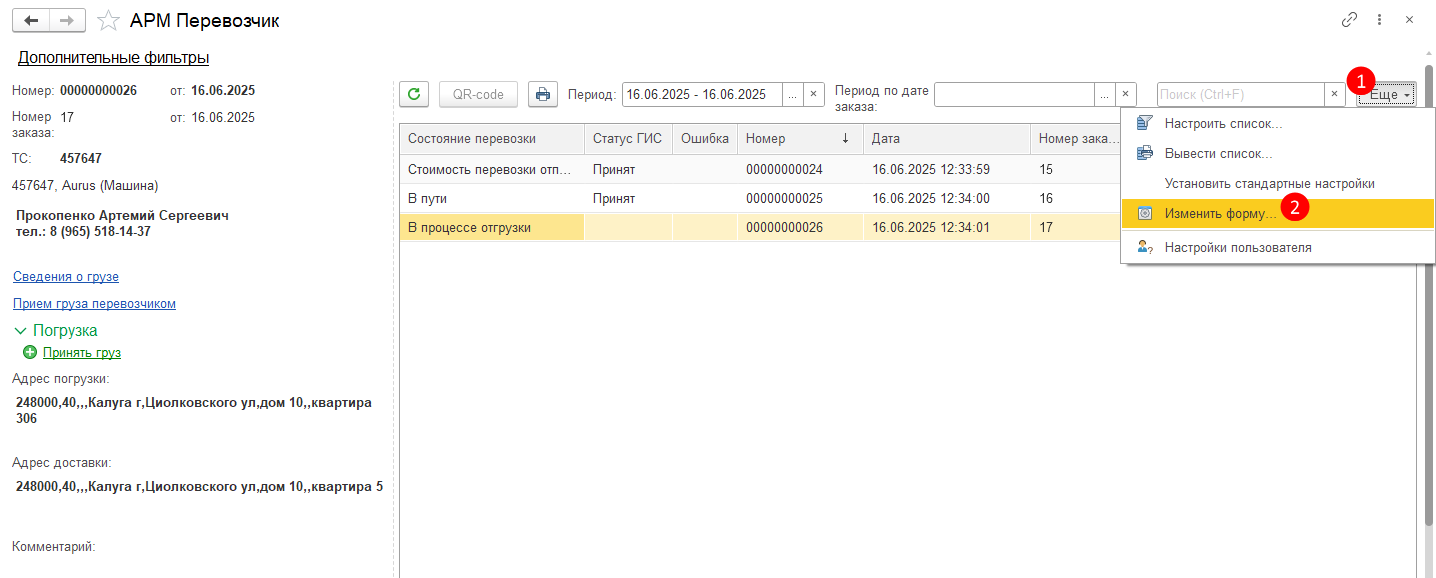The image size is (1436, 578).
Task: Choose Установить стандартные настройки
Action: point(1277,184)
